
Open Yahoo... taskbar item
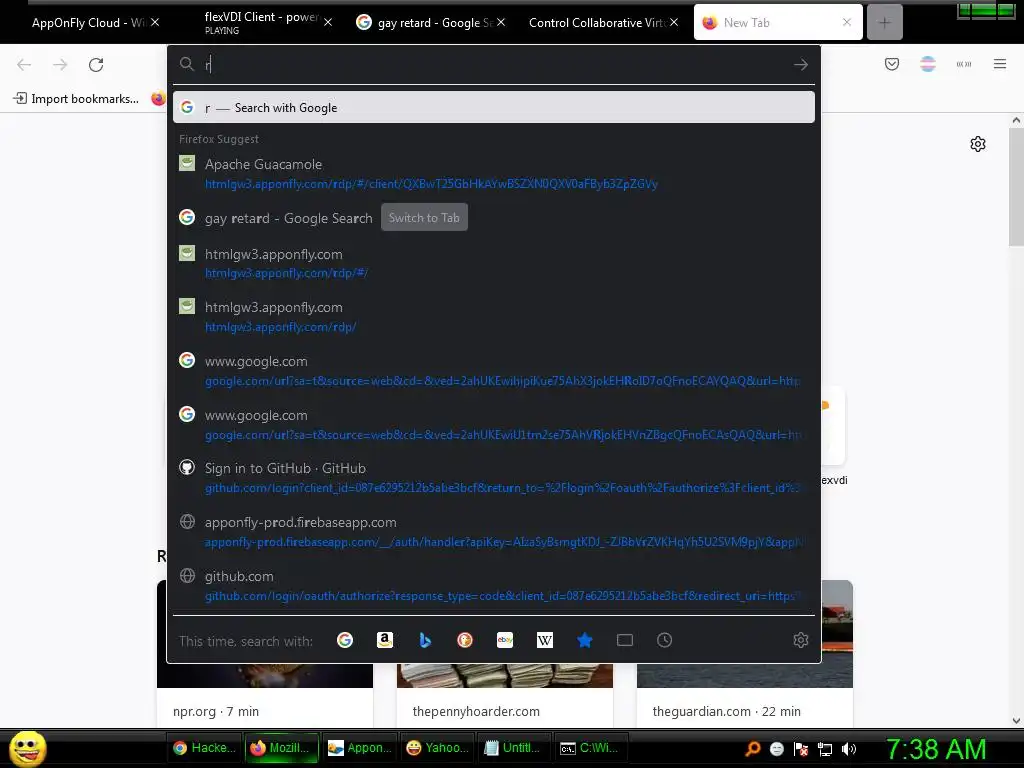tap(438, 748)
